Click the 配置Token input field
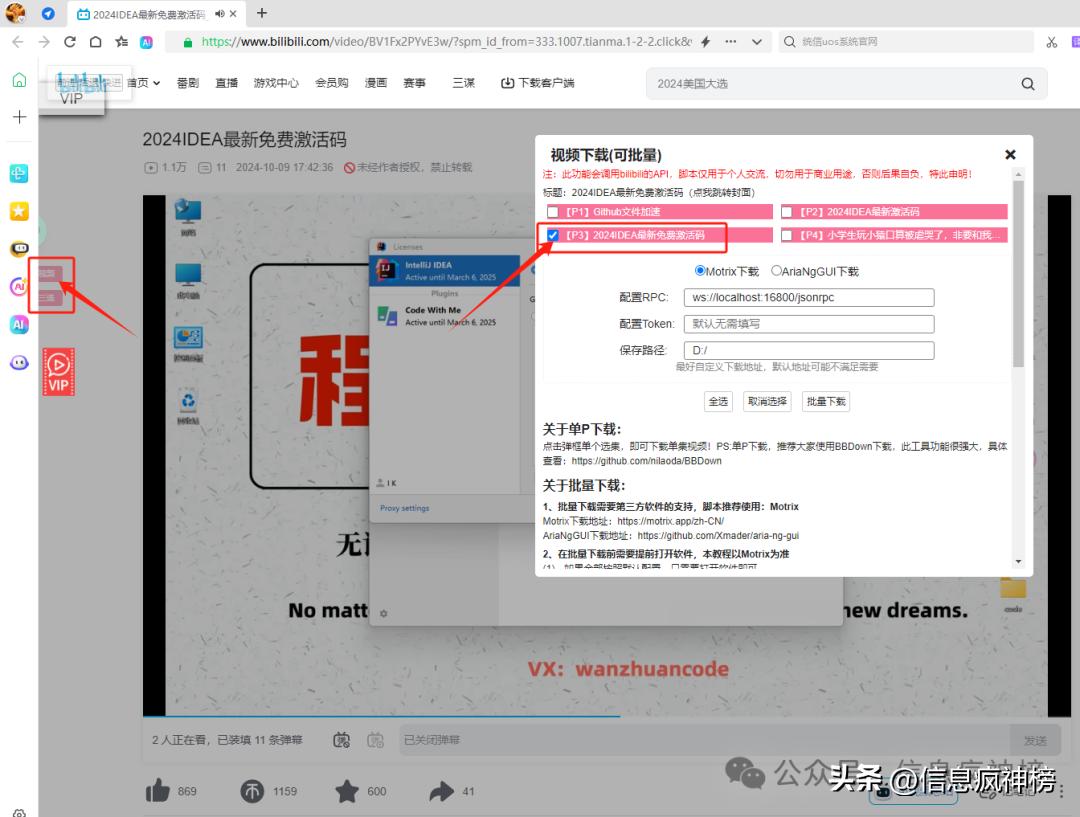This screenshot has width=1080, height=817. (809, 324)
